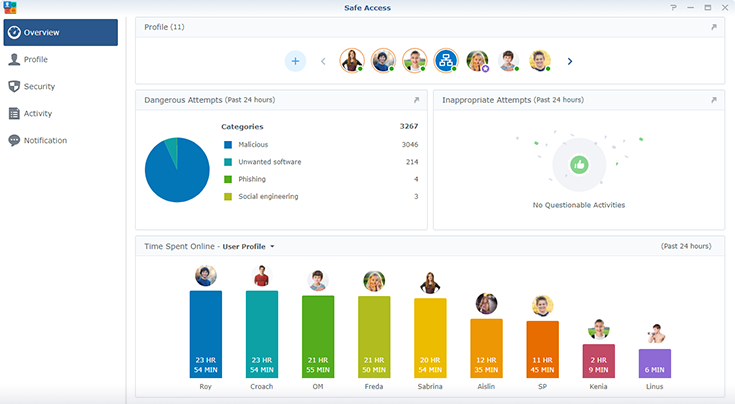This screenshot has width=735, height=404.
Task: Open the Security section in sidebar
Action: (x=39, y=87)
